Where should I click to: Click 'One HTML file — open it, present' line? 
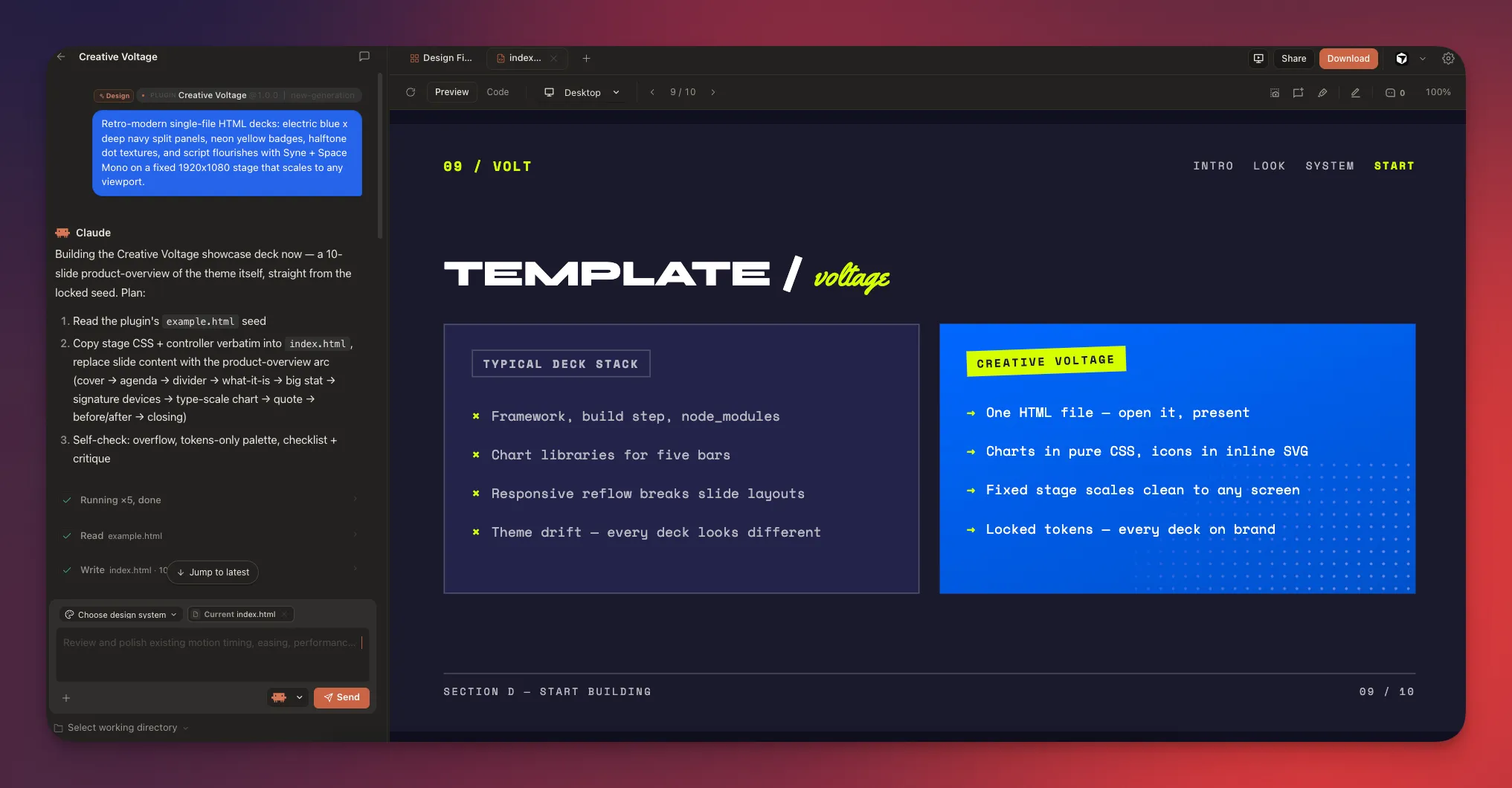point(1118,413)
